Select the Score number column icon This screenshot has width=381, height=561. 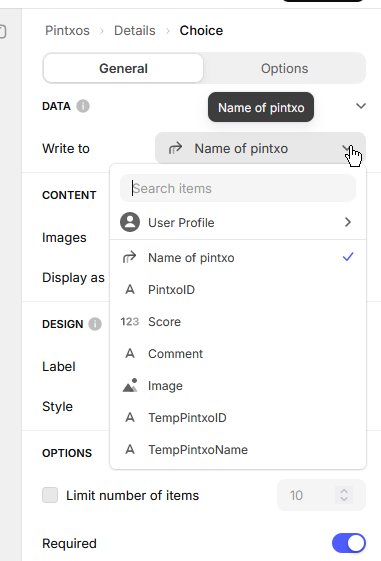(130, 322)
